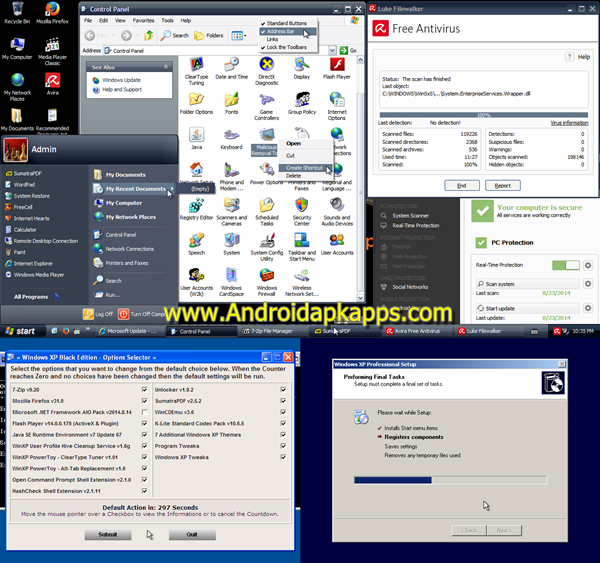Open Back button history dropdown arrow
Screen dimensions: 600x563
tap(114, 36)
